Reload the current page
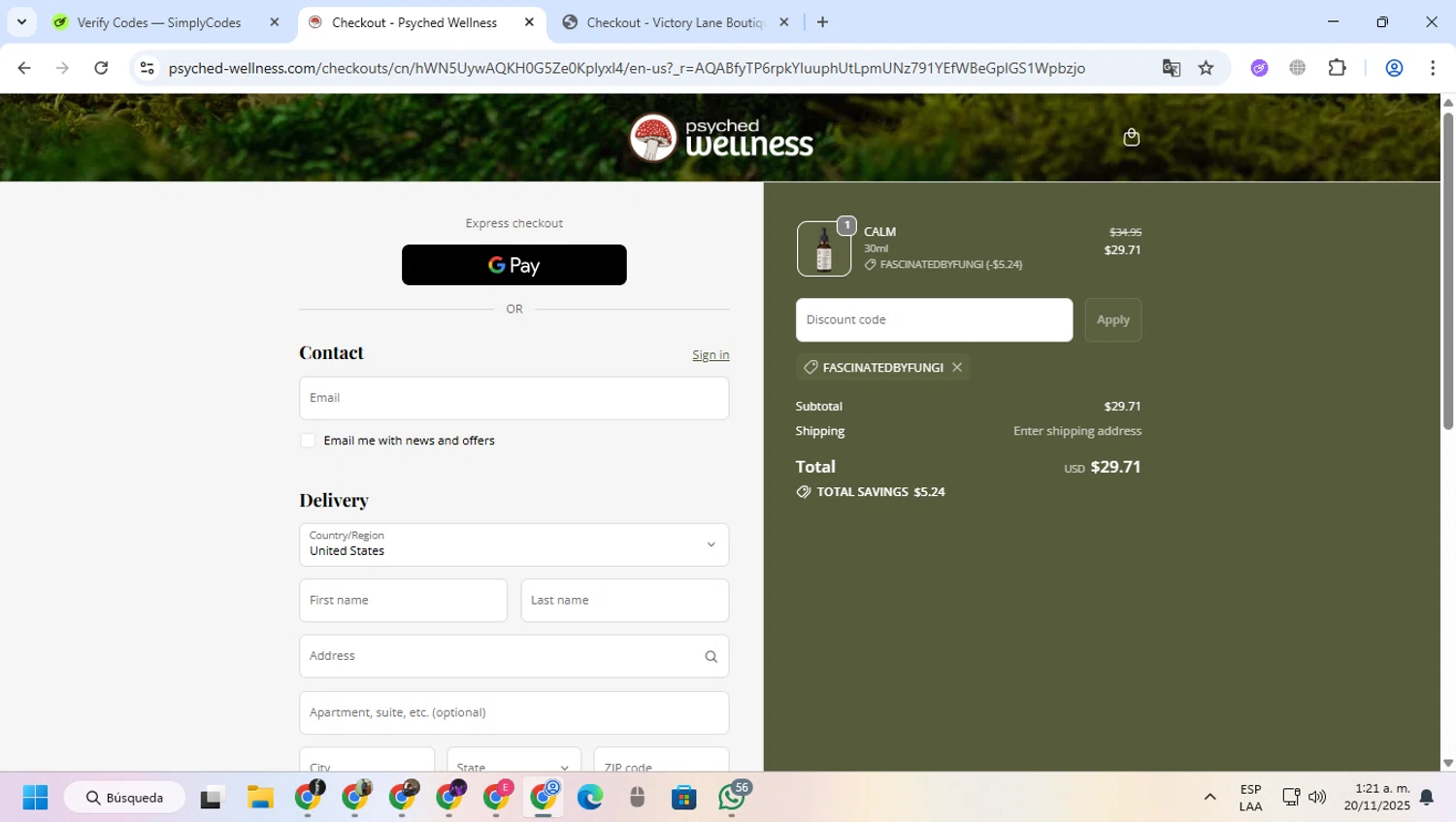This screenshot has width=1456, height=822. [x=101, y=68]
